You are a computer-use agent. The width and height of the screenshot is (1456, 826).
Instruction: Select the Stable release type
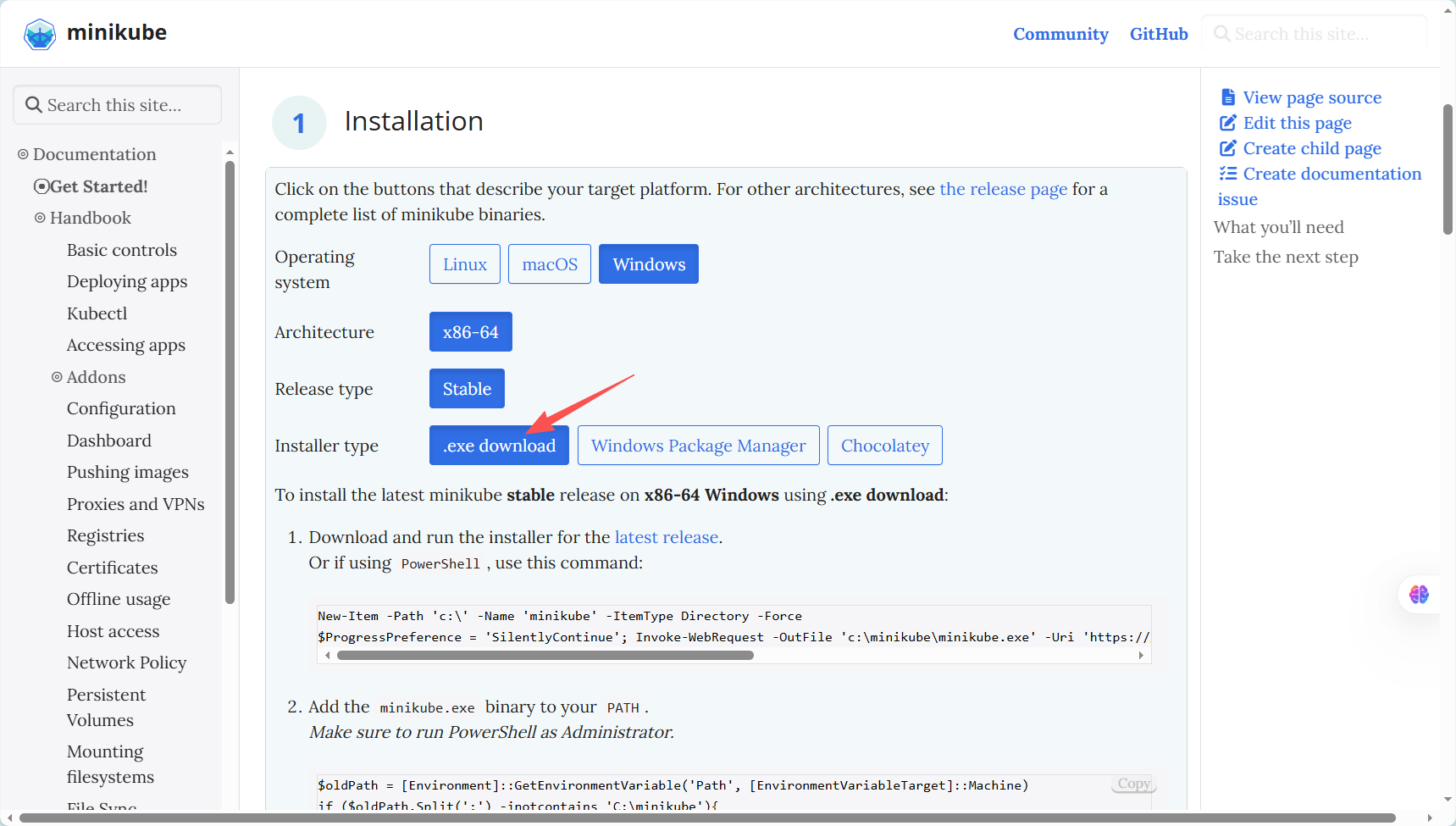click(467, 389)
